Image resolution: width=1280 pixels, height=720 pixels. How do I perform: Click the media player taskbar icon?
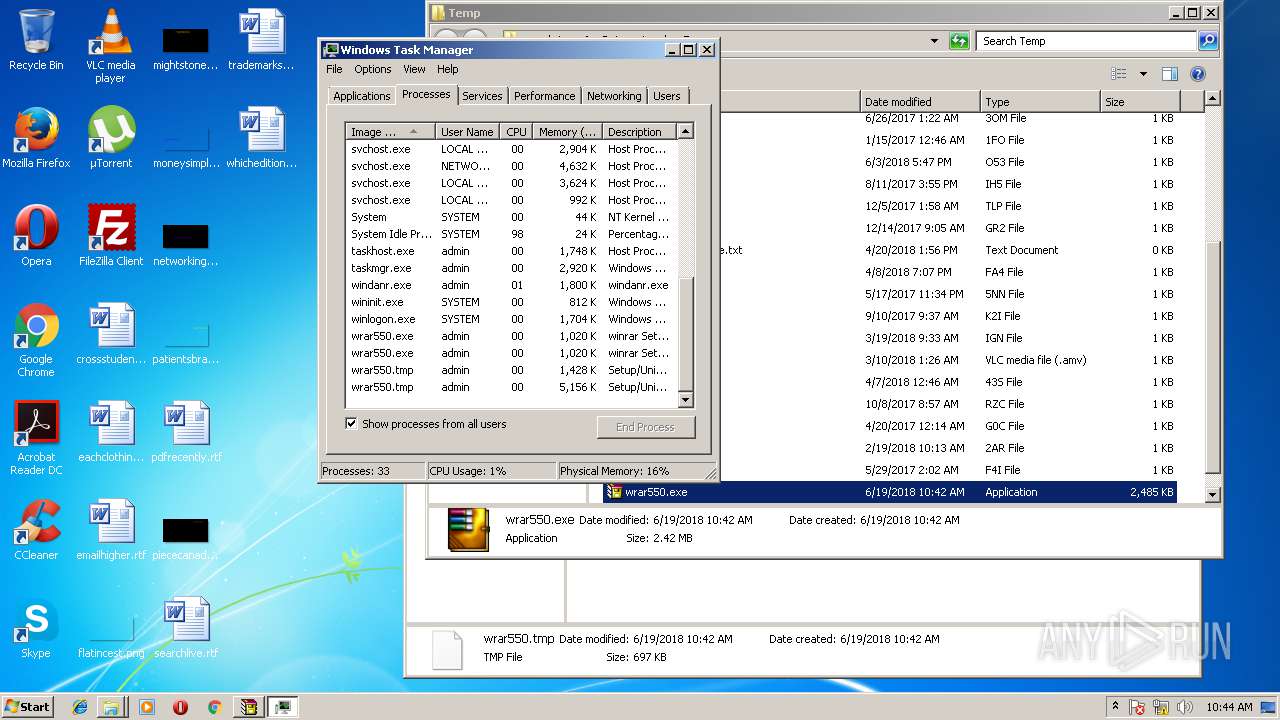coord(146,707)
